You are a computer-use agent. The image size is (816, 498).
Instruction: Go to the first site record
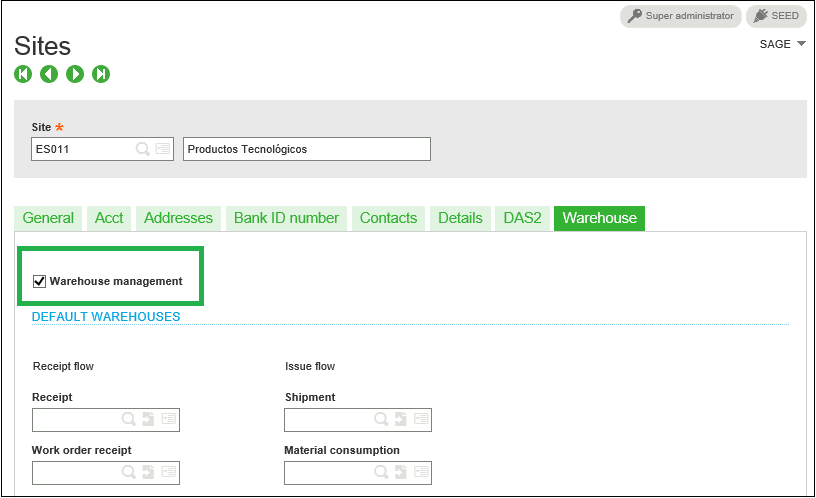pos(23,74)
